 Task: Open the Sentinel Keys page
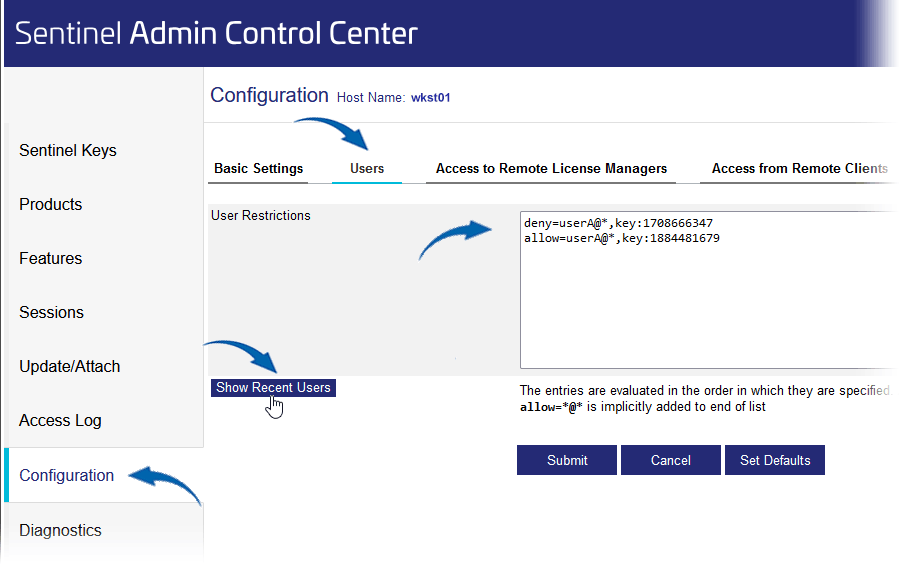[x=68, y=150]
